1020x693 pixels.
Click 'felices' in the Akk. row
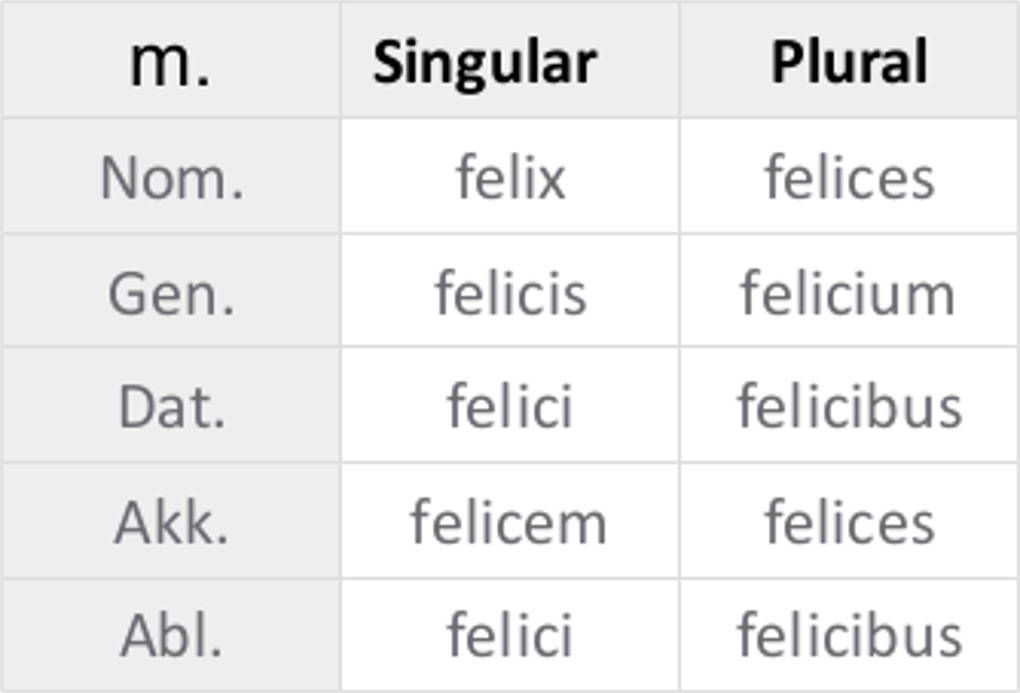849,522
